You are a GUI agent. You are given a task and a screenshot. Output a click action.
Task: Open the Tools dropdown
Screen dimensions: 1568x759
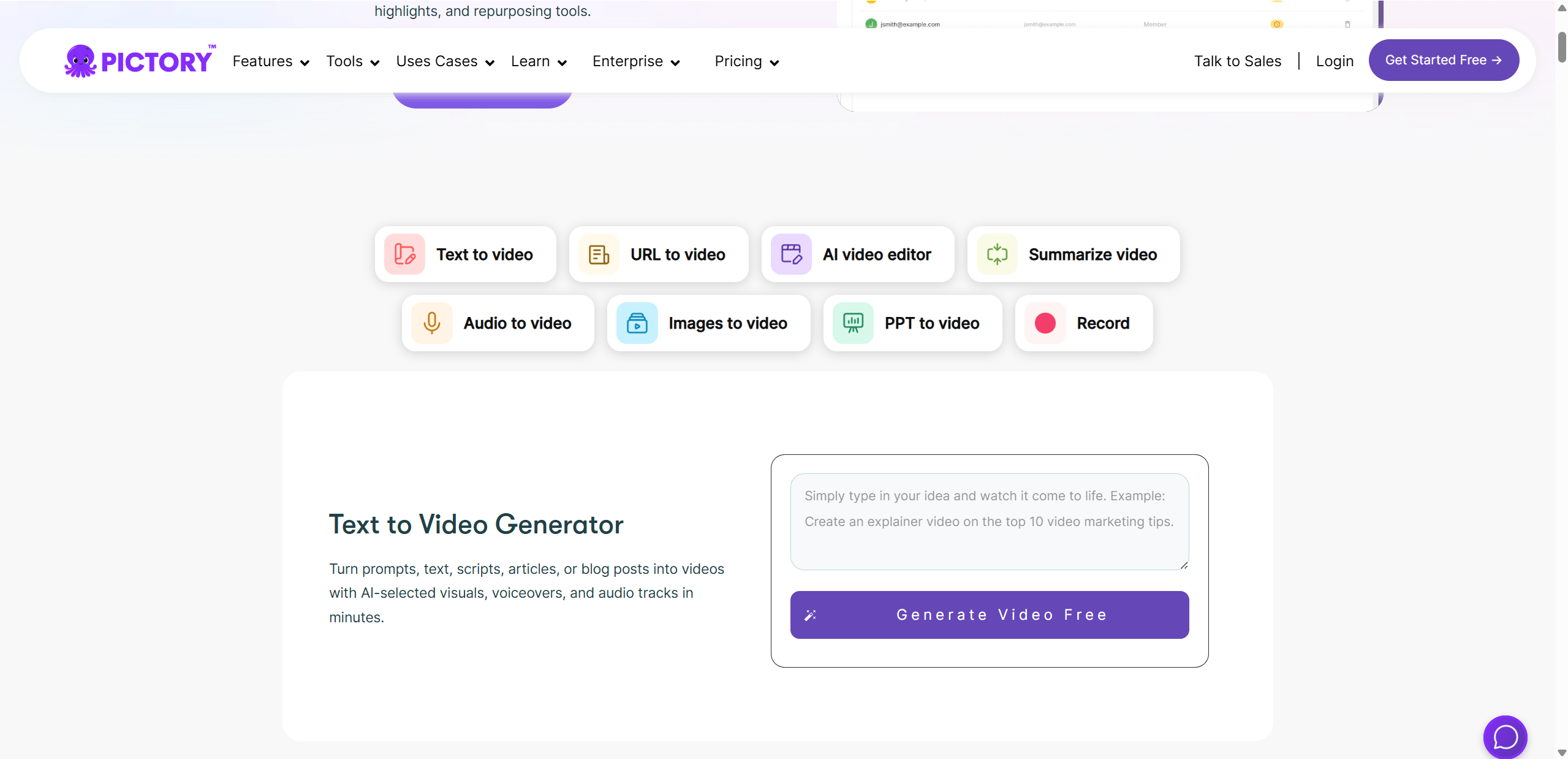point(352,61)
